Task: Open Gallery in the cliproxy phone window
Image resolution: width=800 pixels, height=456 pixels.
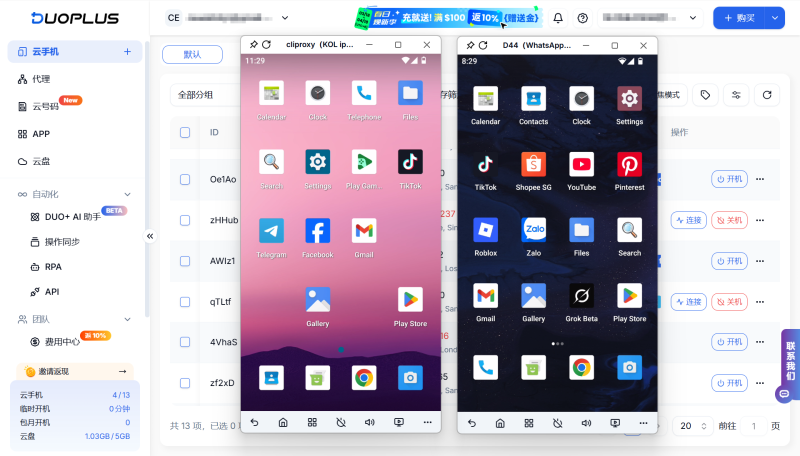Action: pos(317,299)
